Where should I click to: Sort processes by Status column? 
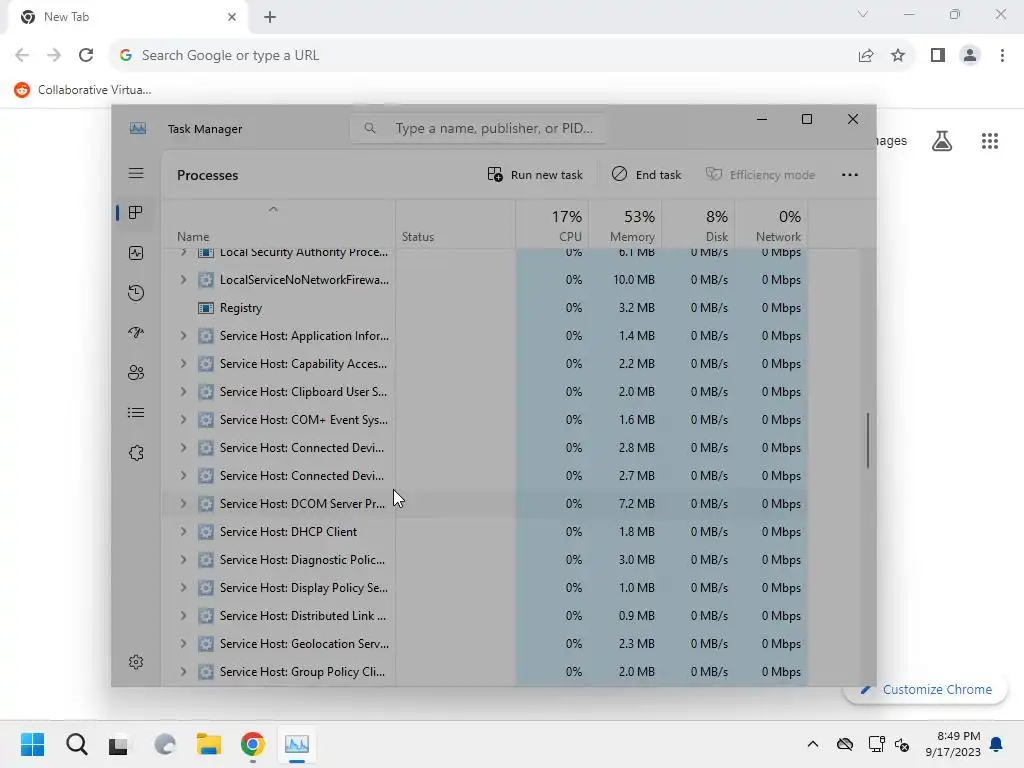tap(455, 224)
